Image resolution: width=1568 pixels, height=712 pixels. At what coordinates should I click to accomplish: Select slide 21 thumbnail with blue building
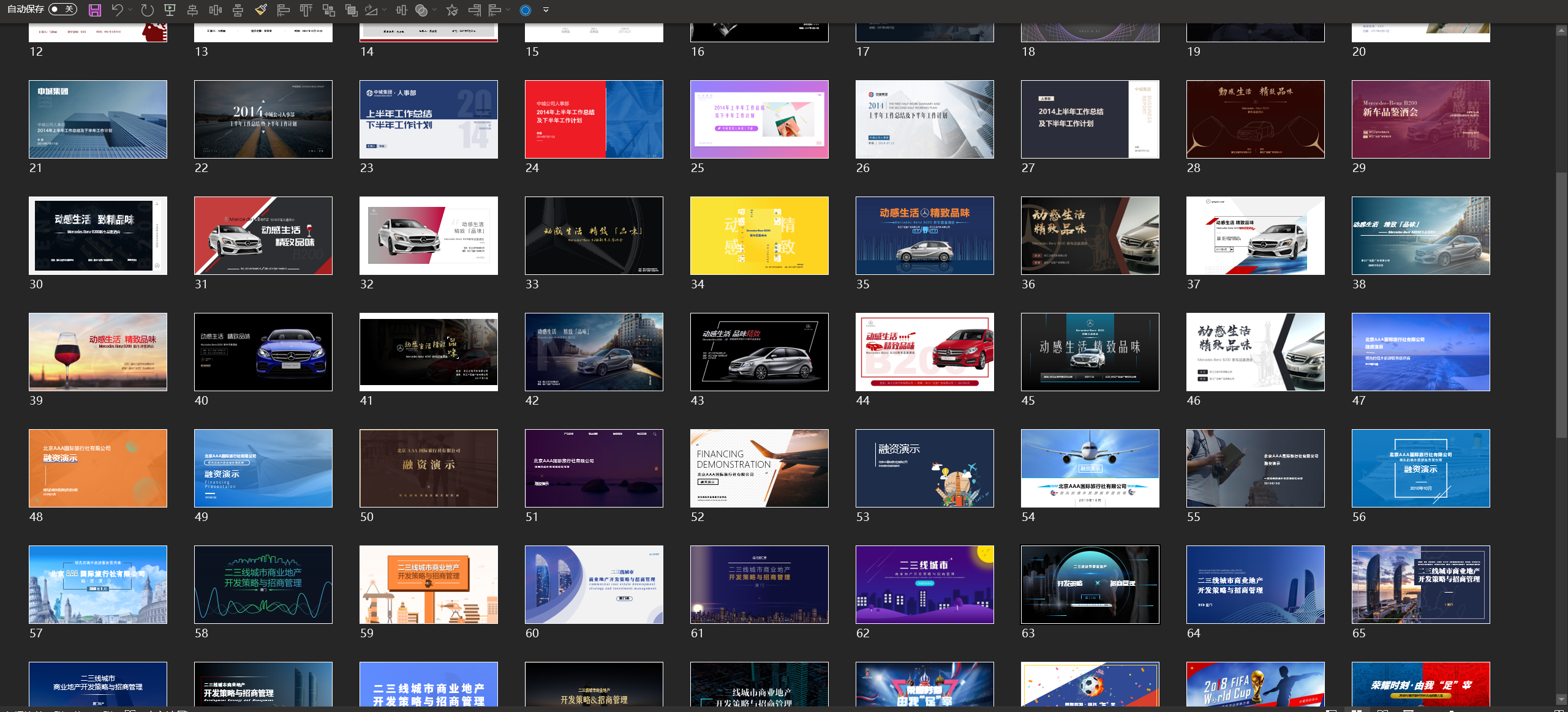[98, 119]
